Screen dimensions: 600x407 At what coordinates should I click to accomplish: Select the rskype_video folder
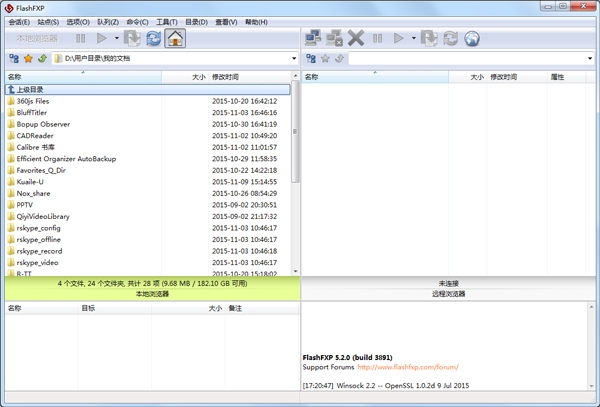click(x=148, y=262)
